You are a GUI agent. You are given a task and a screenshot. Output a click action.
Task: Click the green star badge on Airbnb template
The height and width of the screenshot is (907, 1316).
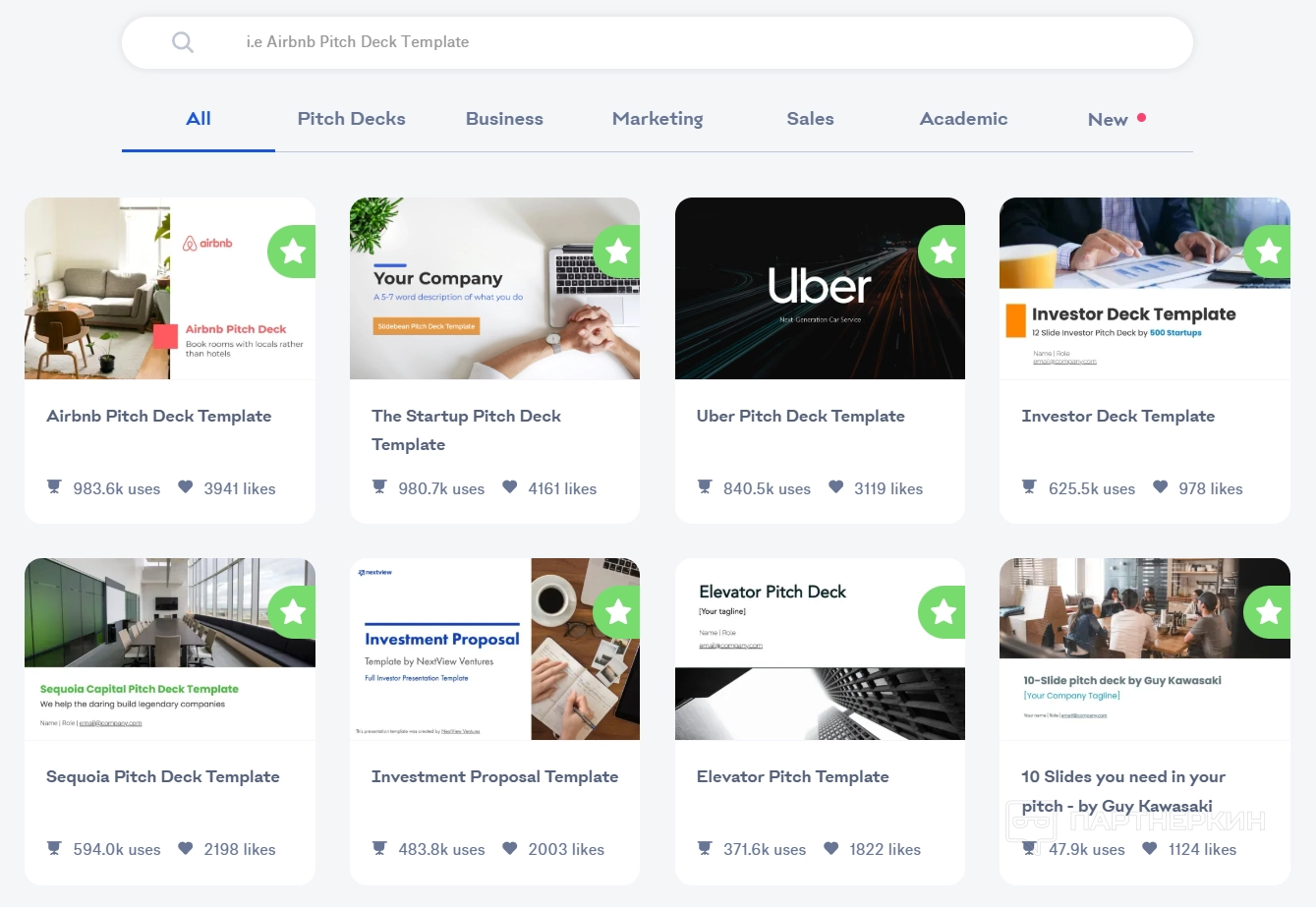pos(292,252)
